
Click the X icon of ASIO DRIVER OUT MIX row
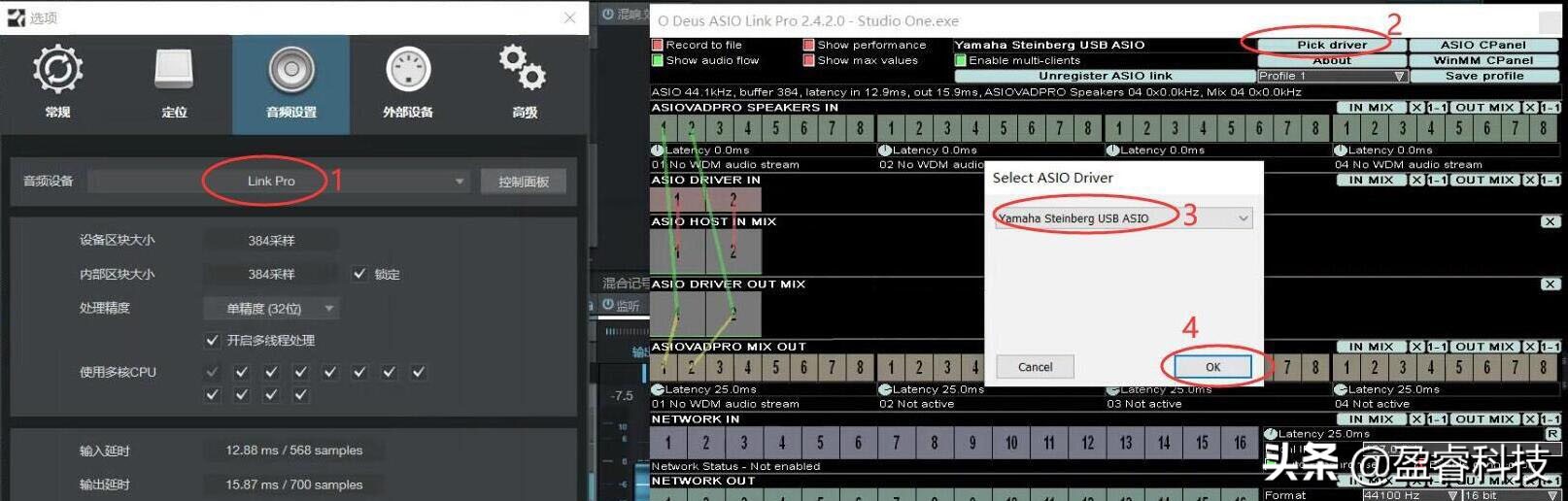tap(1550, 284)
